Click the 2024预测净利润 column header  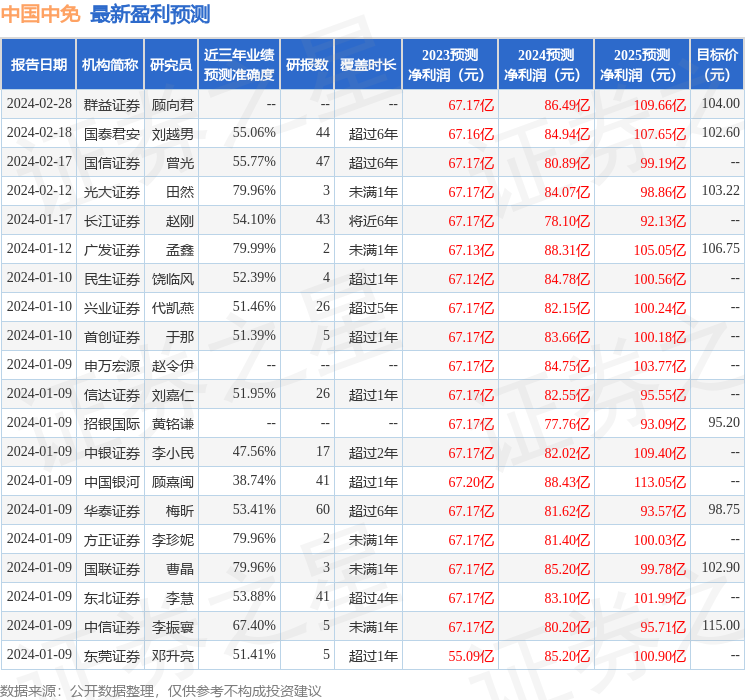point(546,65)
